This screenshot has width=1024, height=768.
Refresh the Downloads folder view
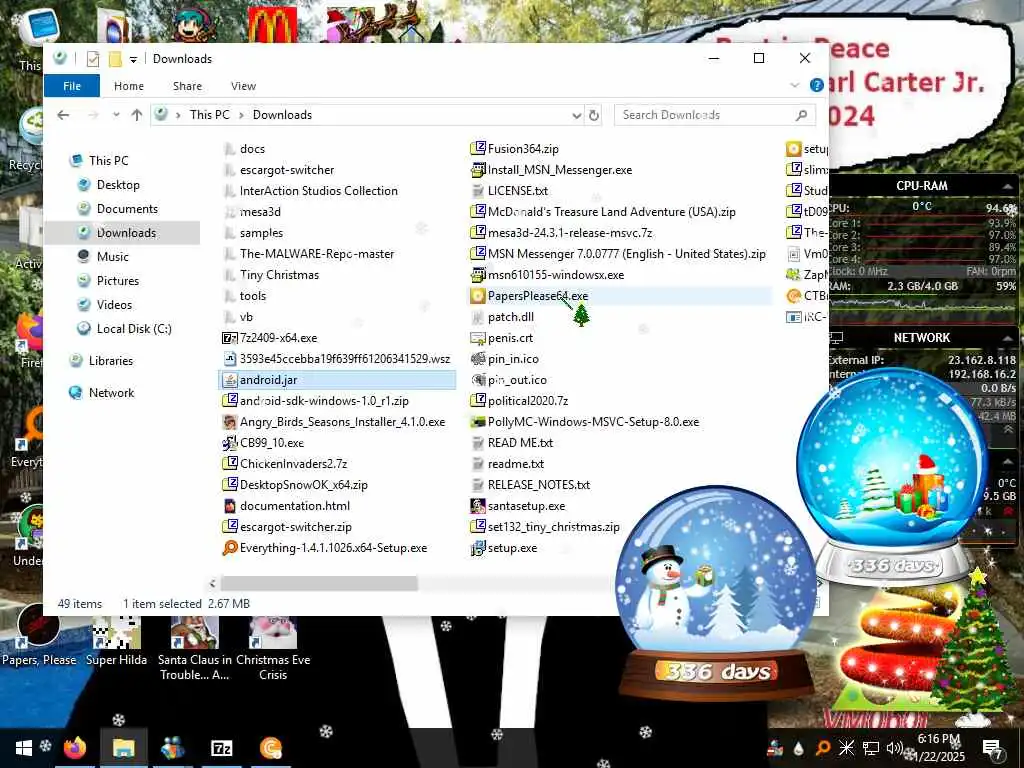point(594,116)
